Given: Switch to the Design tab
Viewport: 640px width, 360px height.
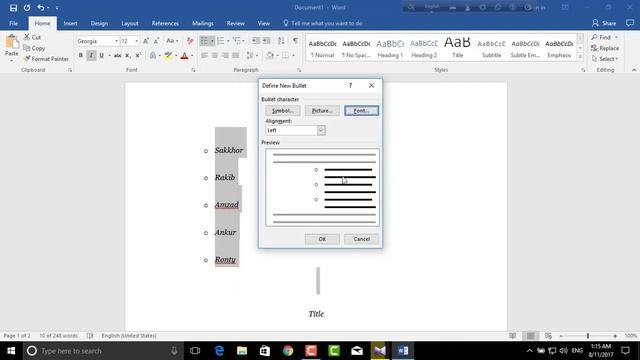Looking at the screenshot, I should (x=99, y=23).
